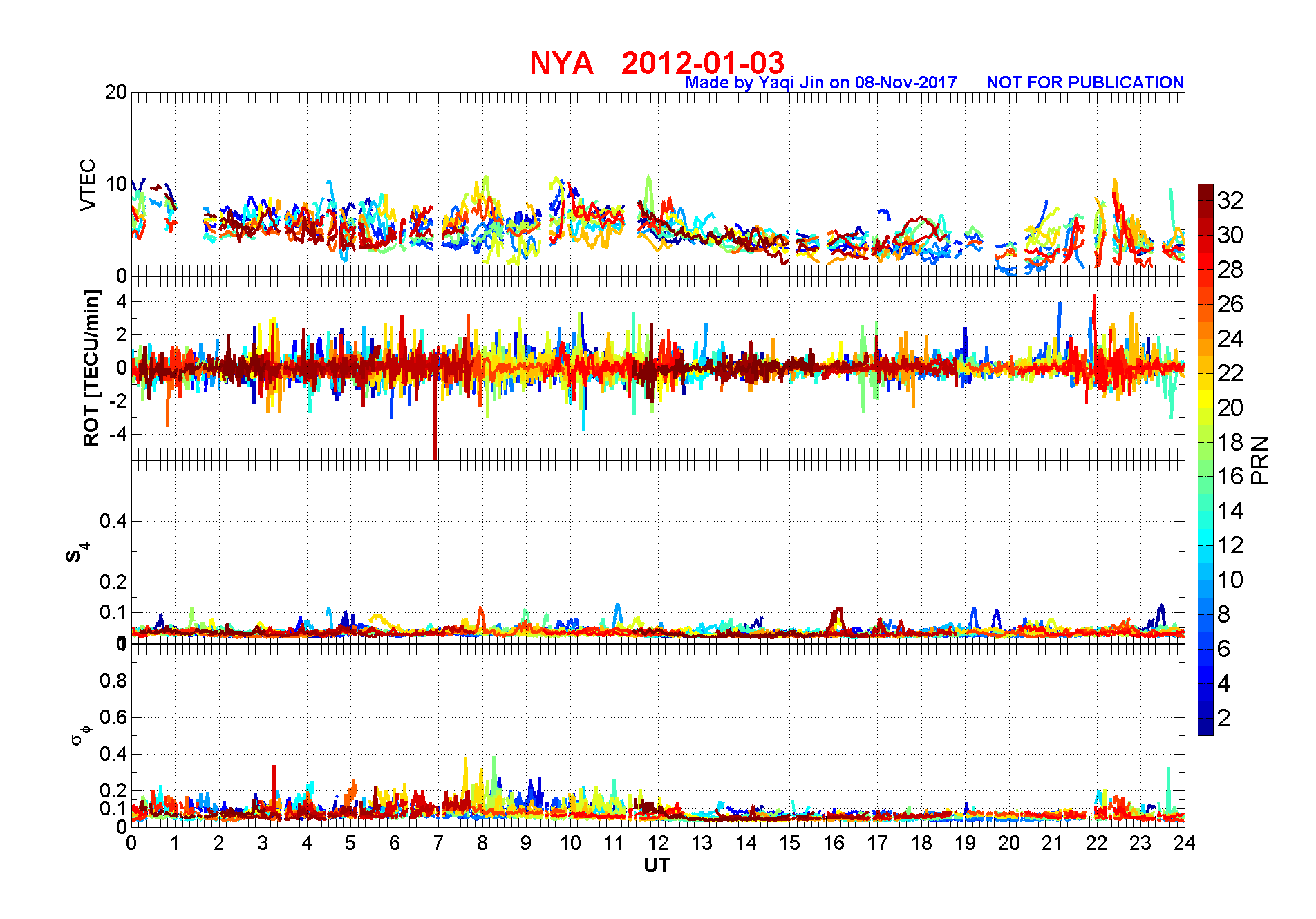
Task: Click the yellow band of PRN colorbar
Action: click(1205, 399)
